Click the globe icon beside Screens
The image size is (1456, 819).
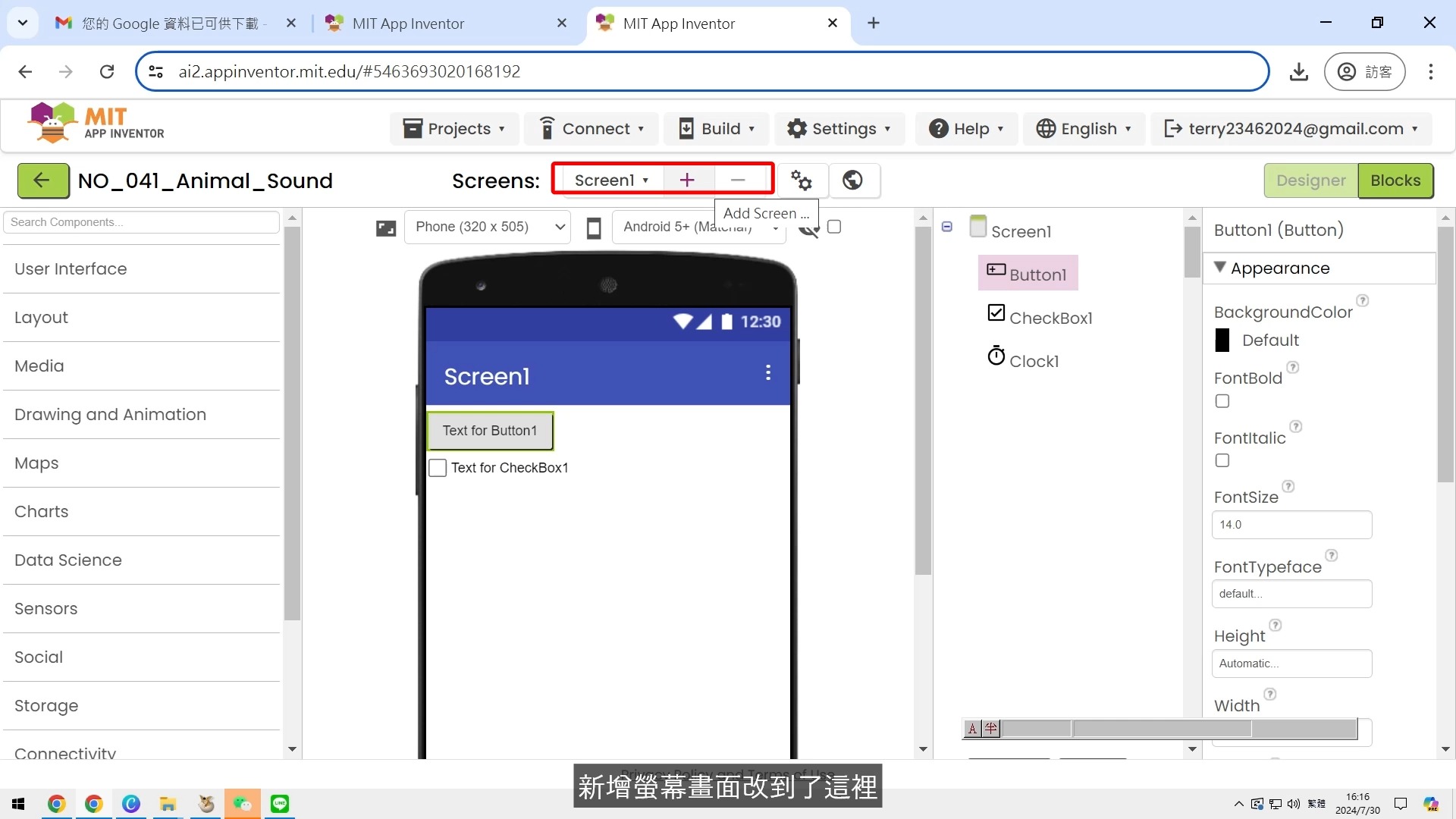(853, 180)
